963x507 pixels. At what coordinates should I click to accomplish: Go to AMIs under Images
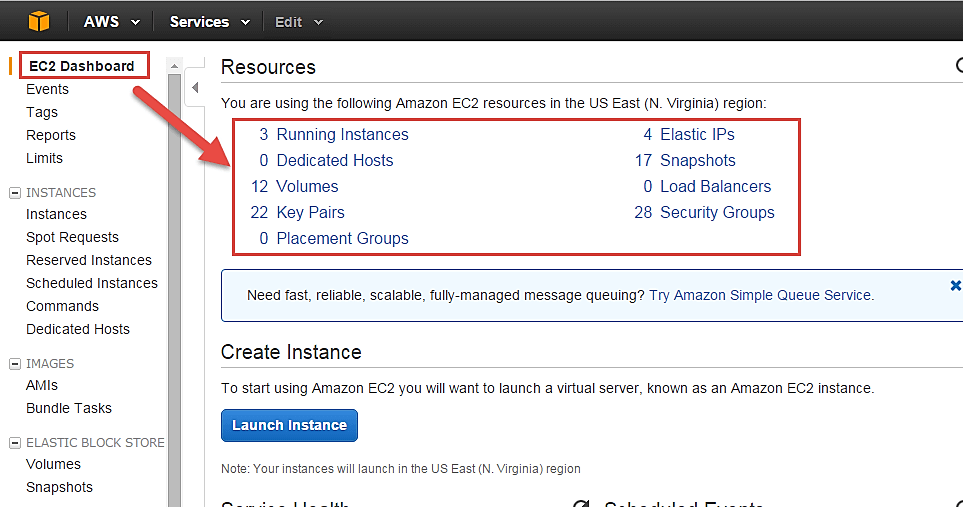tap(42, 385)
